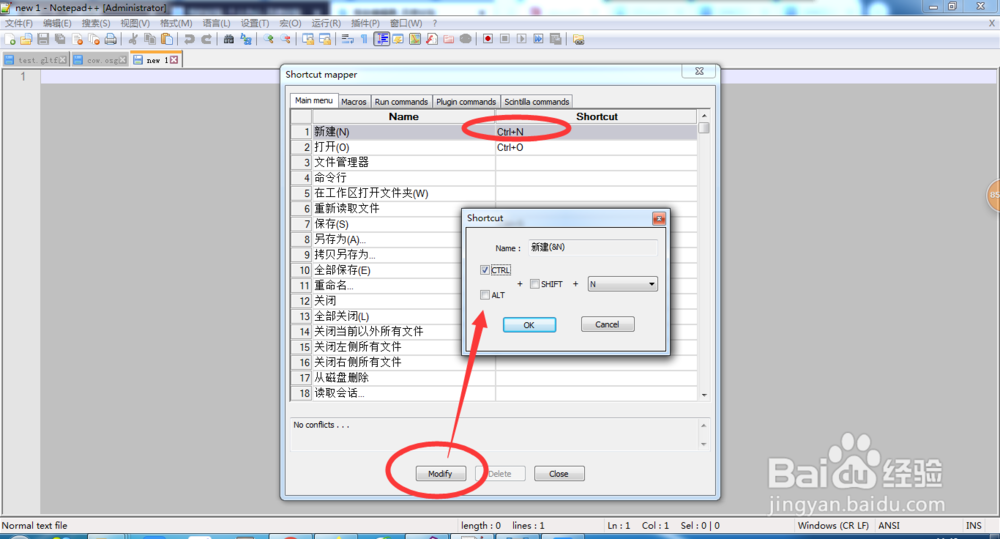This screenshot has width=1000, height=539.
Task: Uncheck the CTRL checkbox
Action: 485,270
